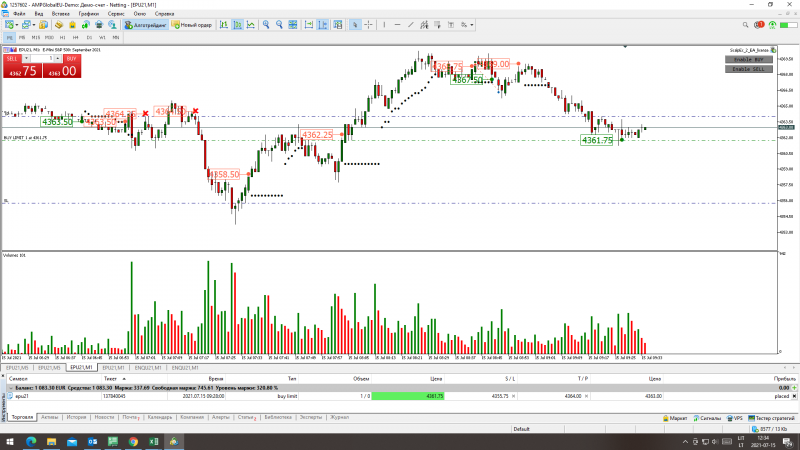Zoom out on the chart
The width and height of the screenshot is (800, 450).
(x=279, y=24)
